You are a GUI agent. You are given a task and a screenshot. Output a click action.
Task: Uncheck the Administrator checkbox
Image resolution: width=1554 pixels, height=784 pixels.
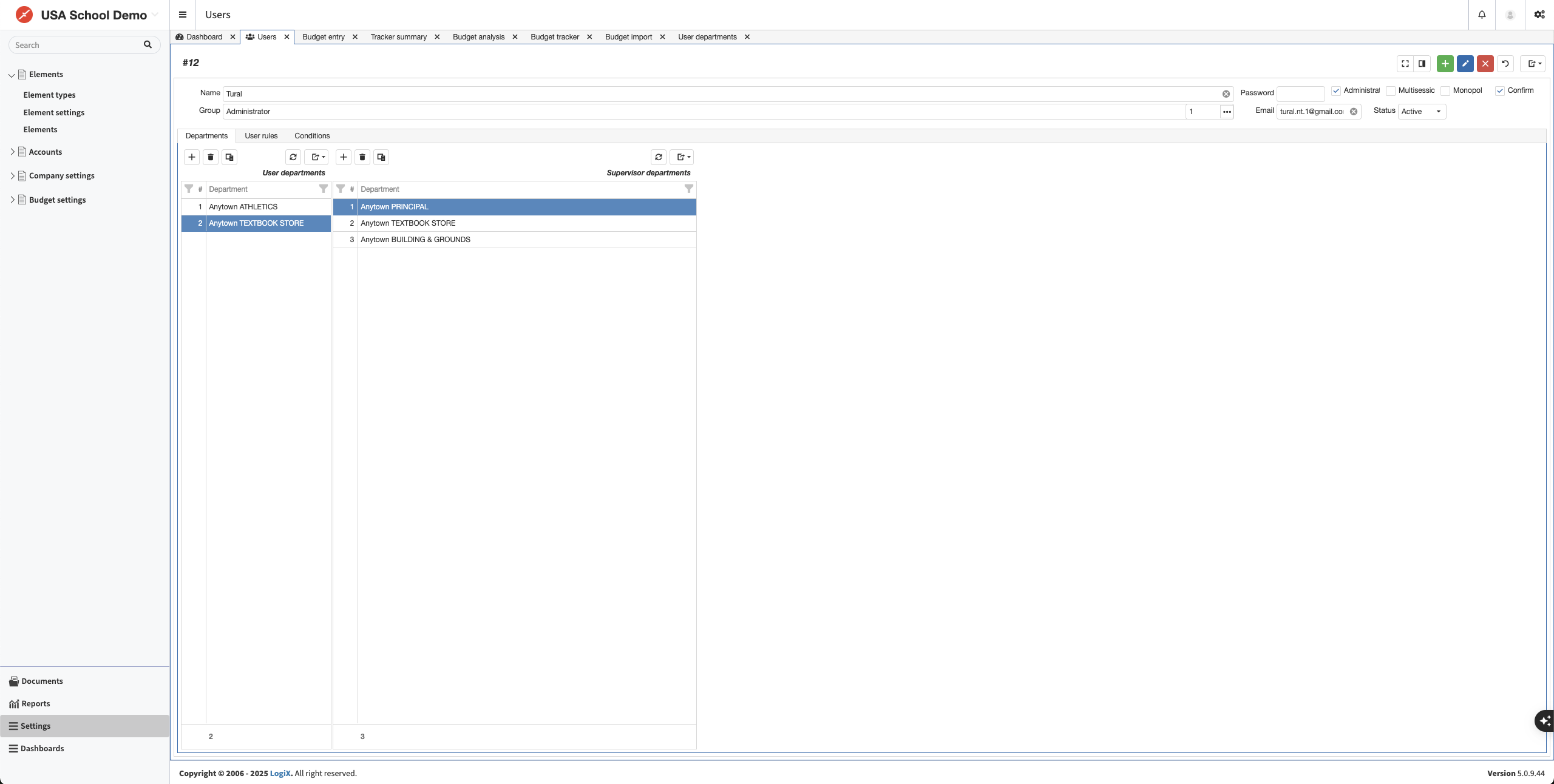(1336, 91)
